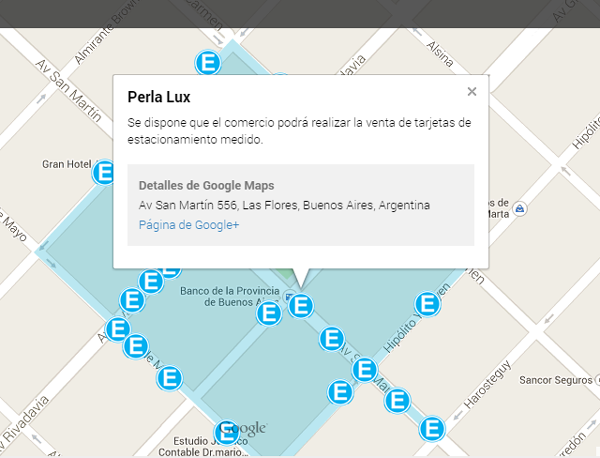This screenshot has height=458, width=600.
Task: Close the Perla Lux info window
Action: tap(472, 92)
